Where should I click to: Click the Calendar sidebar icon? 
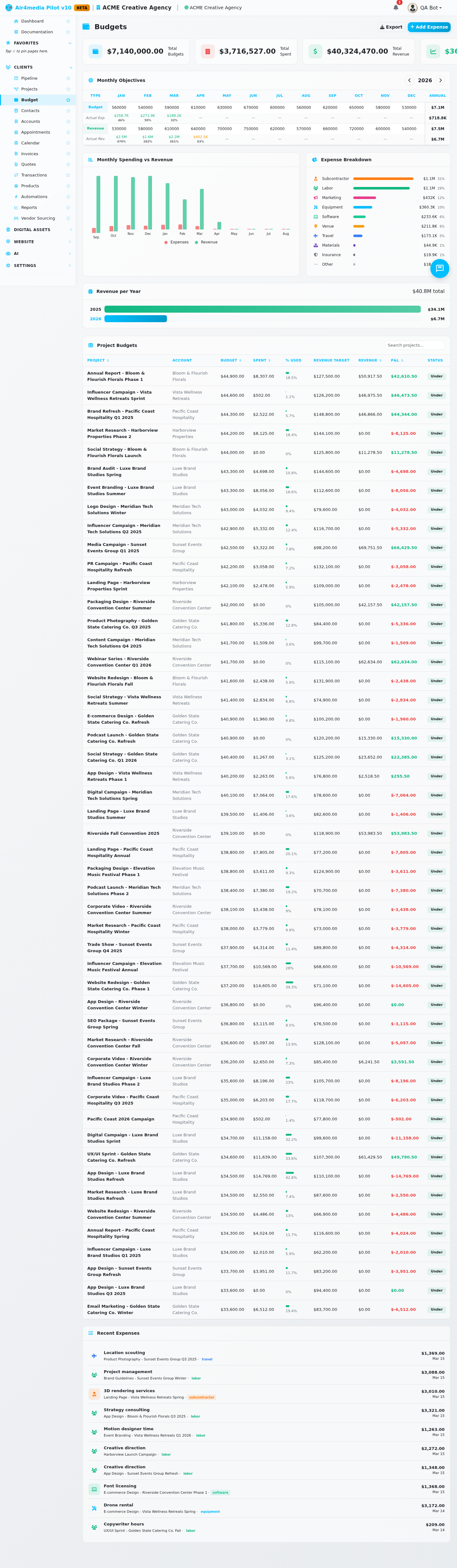pyautogui.click(x=16, y=143)
